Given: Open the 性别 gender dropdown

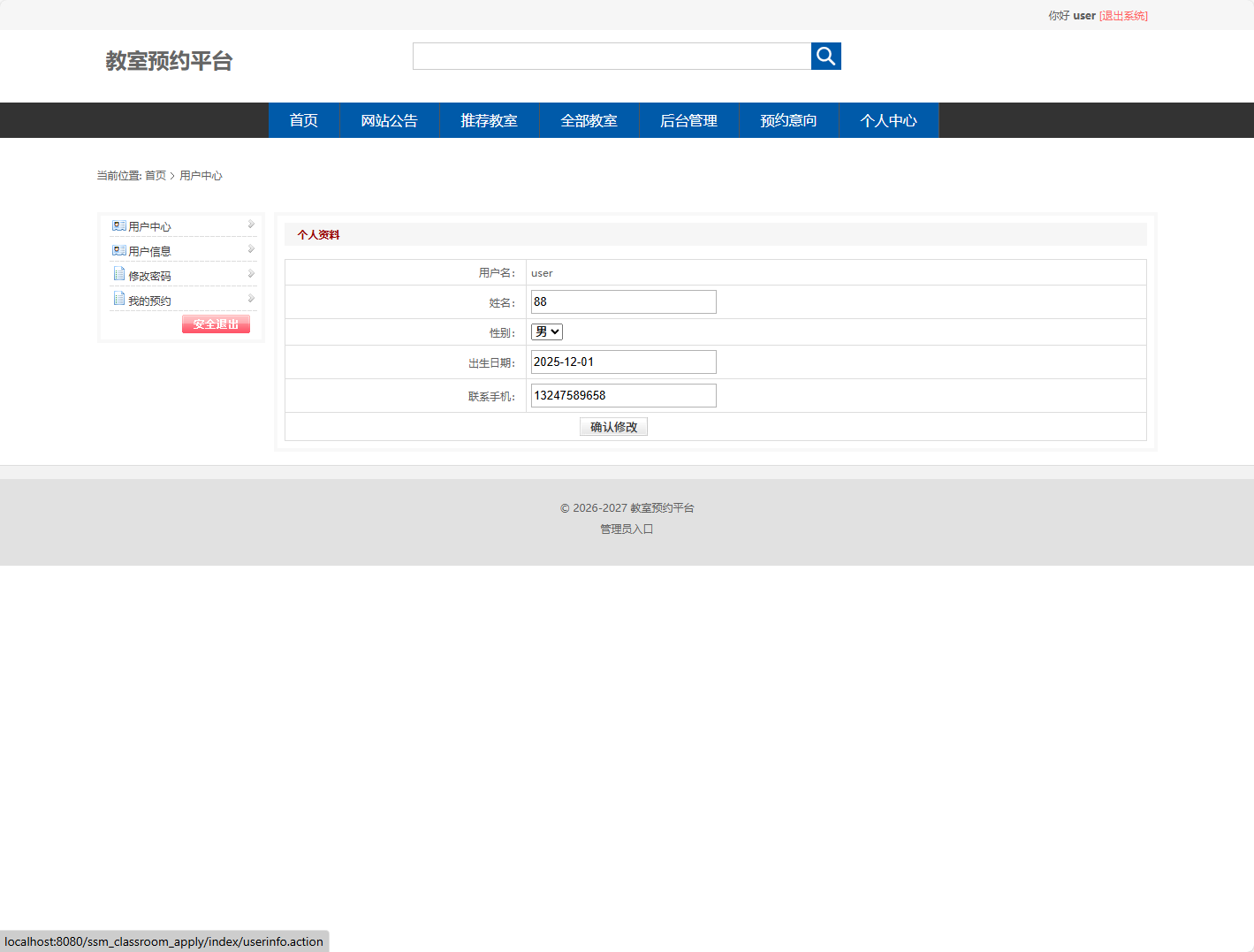Looking at the screenshot, I should (x=546, y=331).
